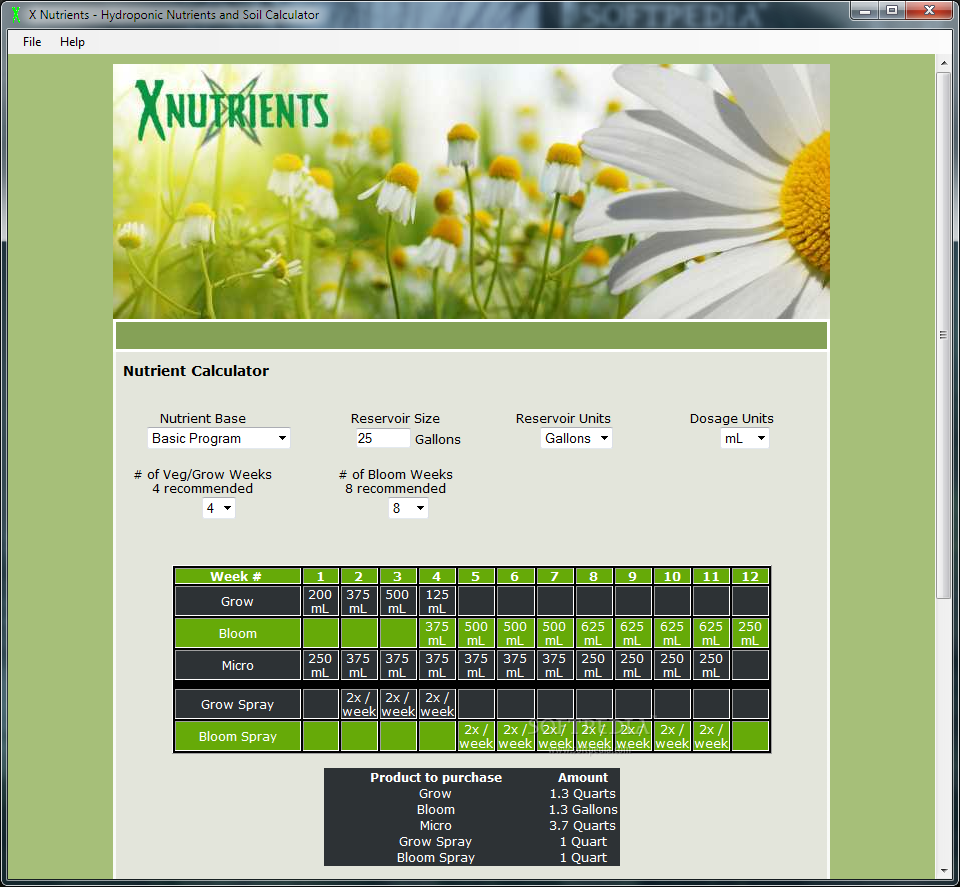Close the X Nutrients window
The width and height of the screenshot is (960, 887).
click(x=929, y=10)
